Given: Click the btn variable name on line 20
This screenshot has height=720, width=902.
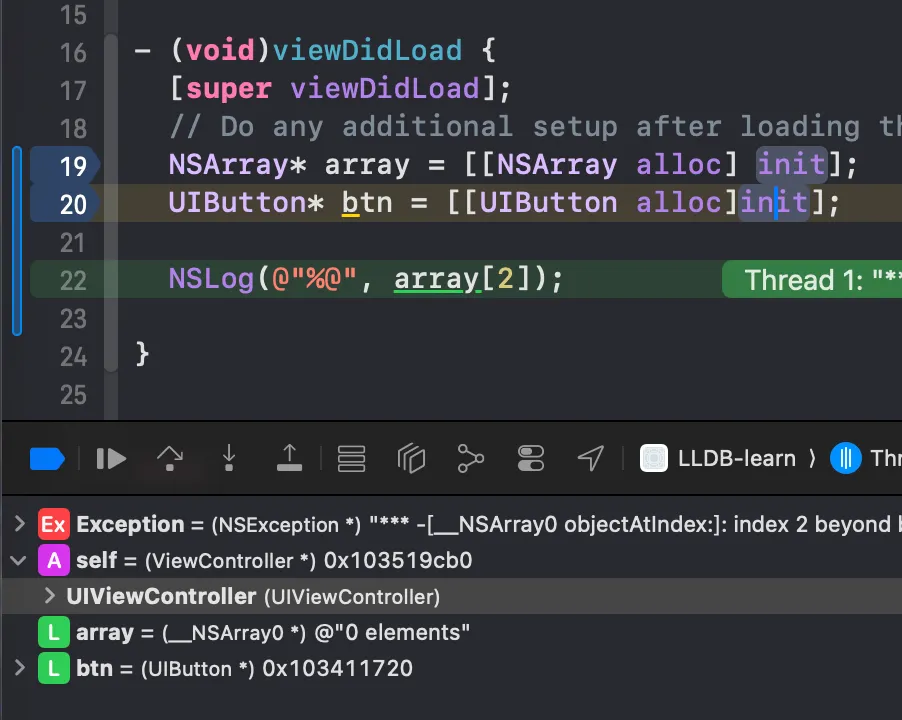Looking at the screenshot, I should (x=367, y=202).
